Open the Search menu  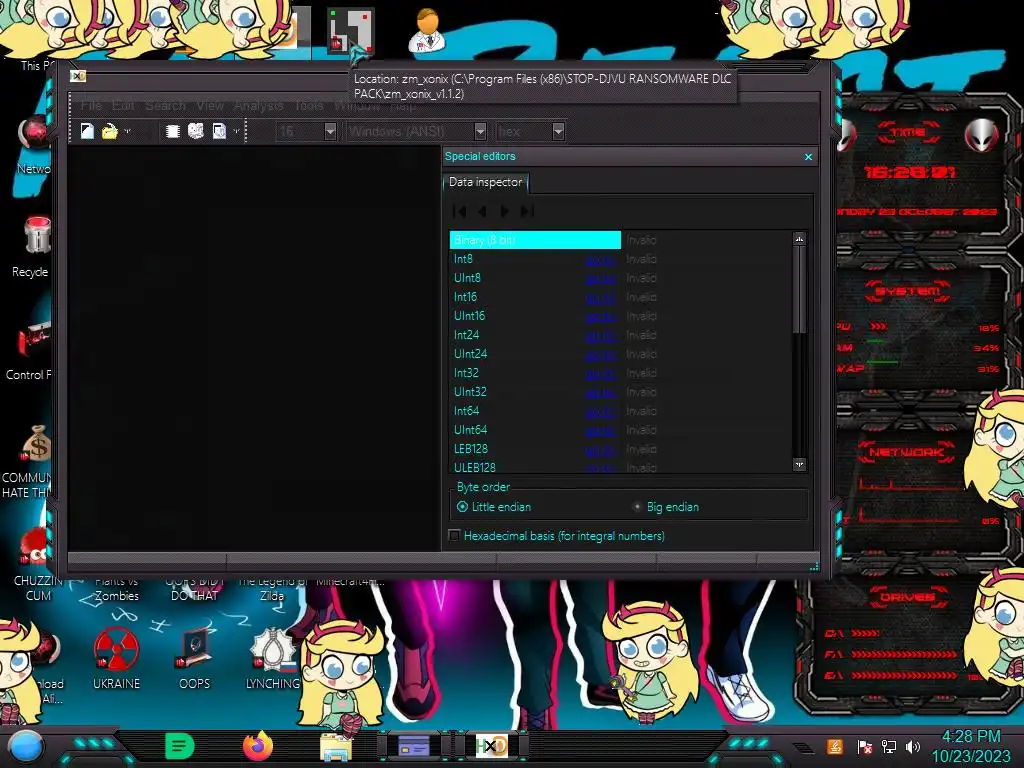[x=165, y=105]
